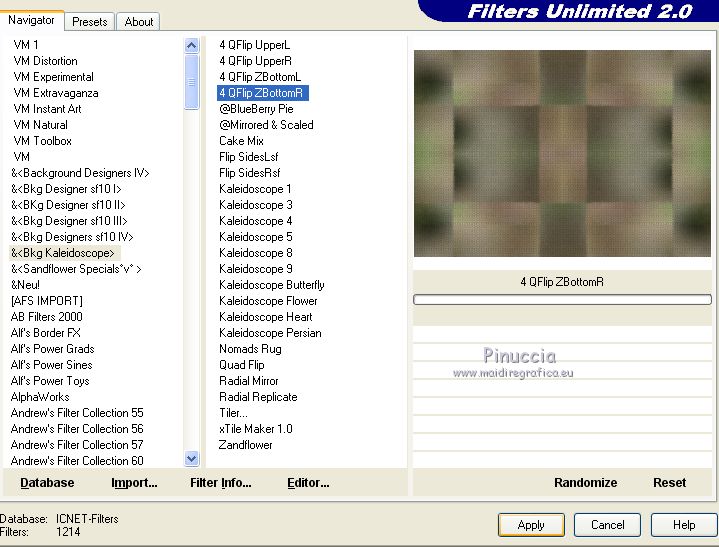
Task: Select &<Bkg Designer sf10 I> category
Action: click(66, 189)
